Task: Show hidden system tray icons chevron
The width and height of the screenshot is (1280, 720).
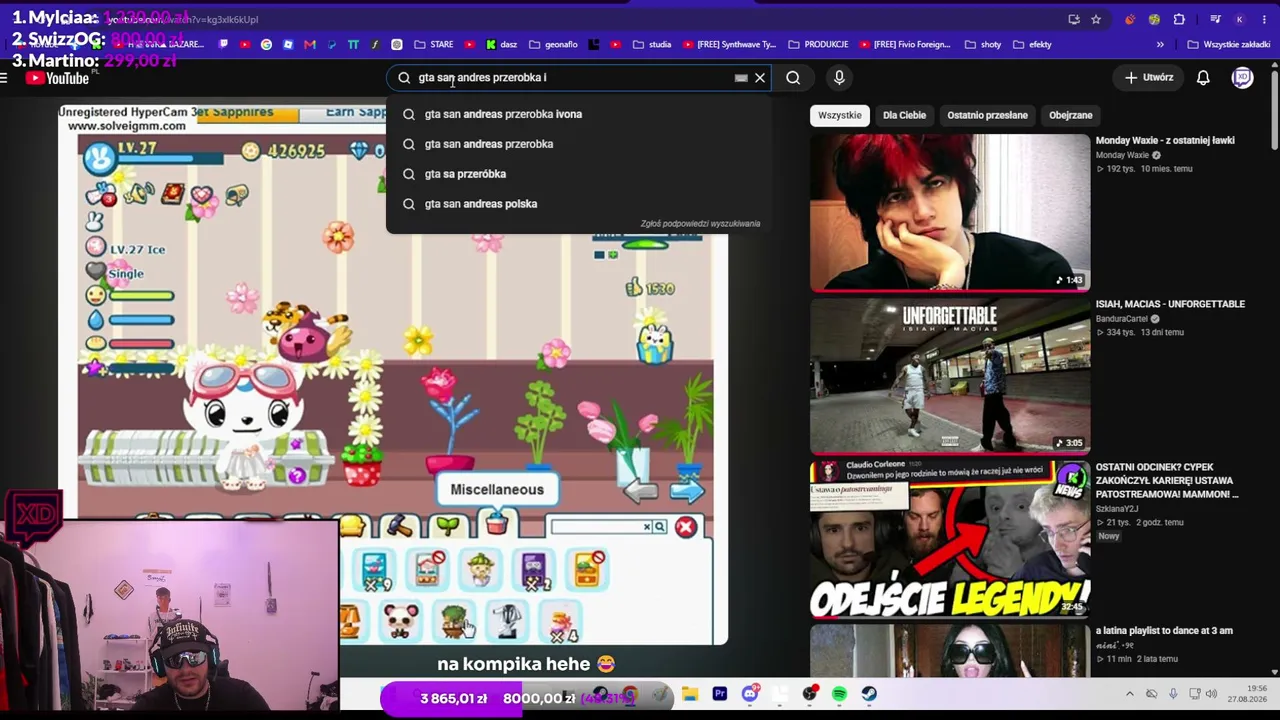Action: pos(1130,694)
